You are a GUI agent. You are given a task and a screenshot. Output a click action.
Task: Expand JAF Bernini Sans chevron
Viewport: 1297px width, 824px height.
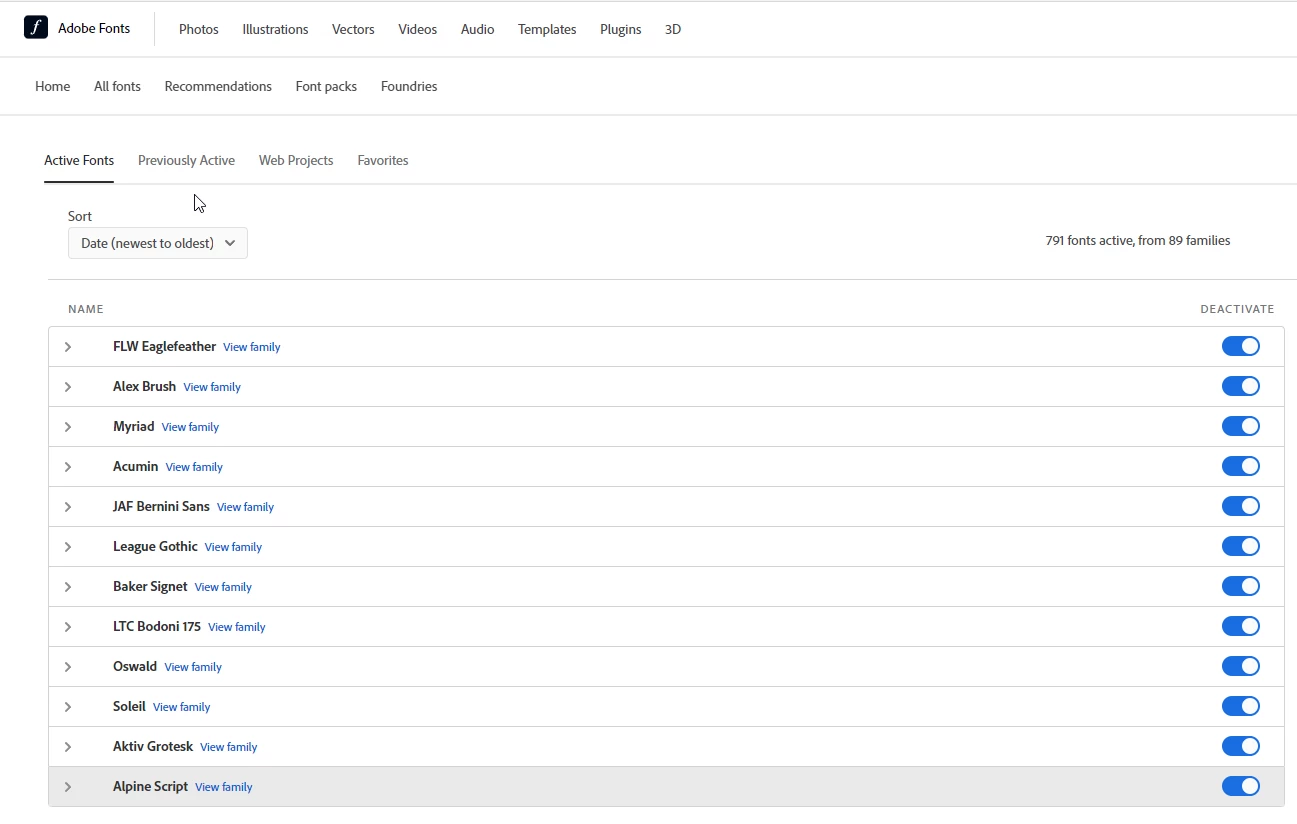(x=68, y=507)
